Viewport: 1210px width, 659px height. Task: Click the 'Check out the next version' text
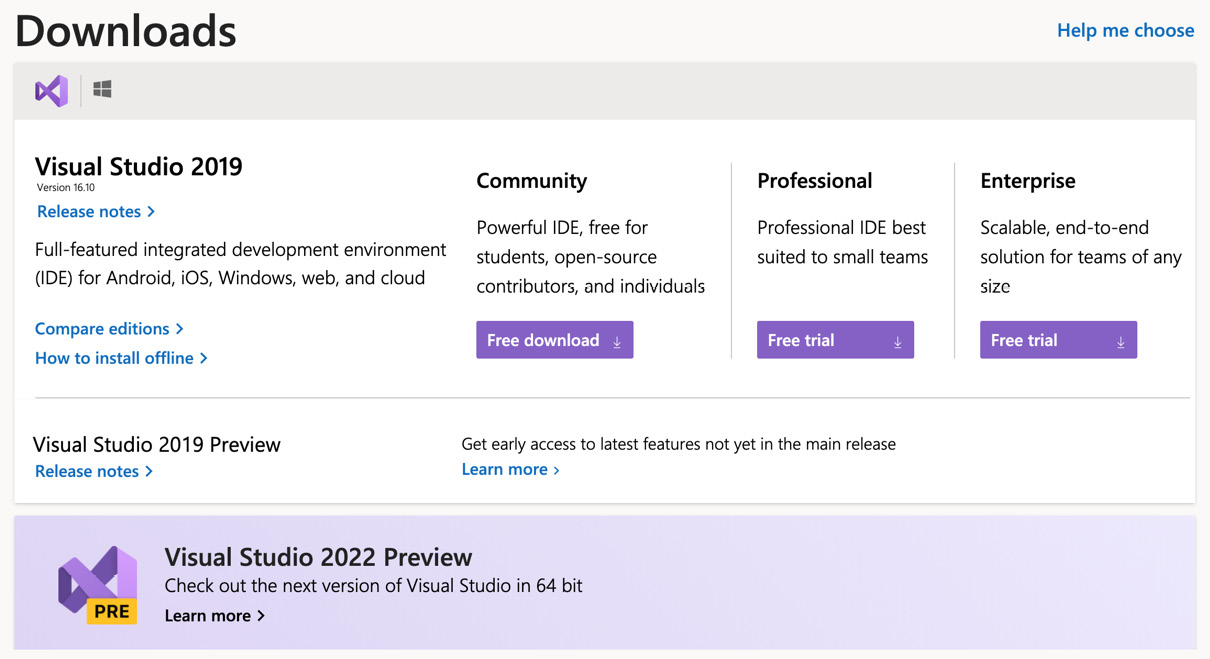[373, 586]
